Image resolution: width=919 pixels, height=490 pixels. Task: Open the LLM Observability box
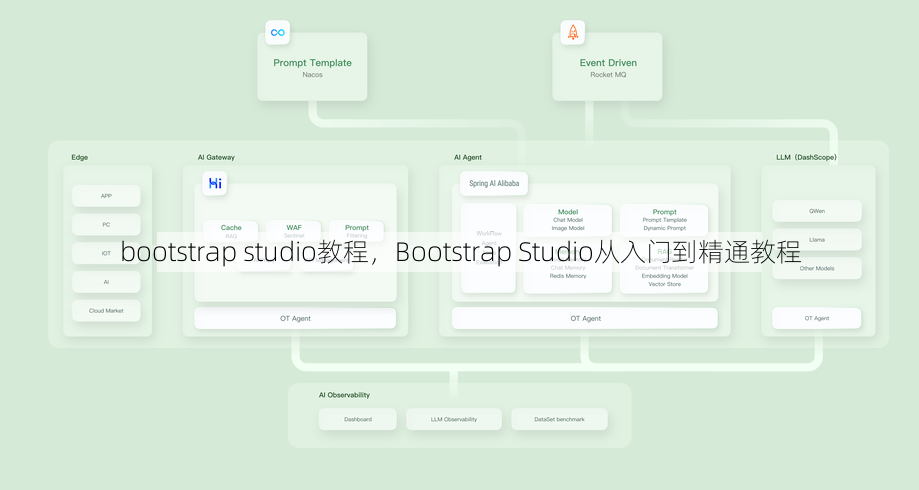pos(454,419)
